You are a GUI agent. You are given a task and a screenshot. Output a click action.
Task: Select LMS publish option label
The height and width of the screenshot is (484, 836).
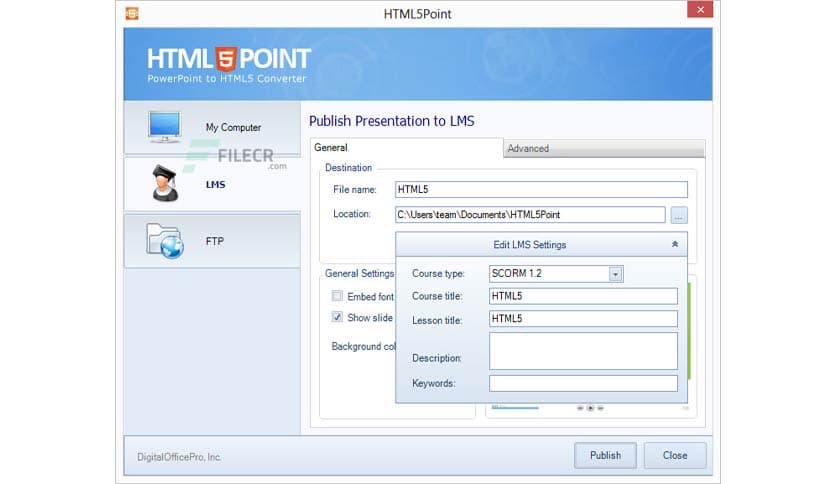coord(215,184)
